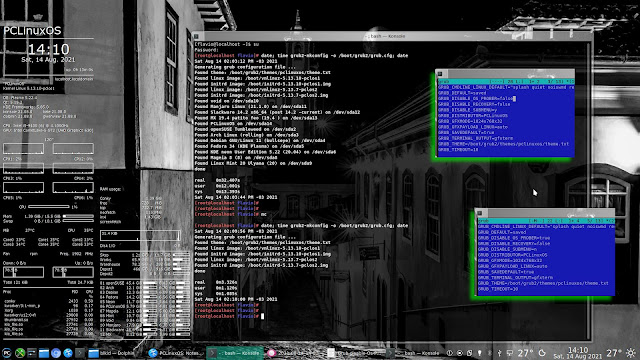Switch to the pink-icon taskbar task
640x360 pixels.
295,353
